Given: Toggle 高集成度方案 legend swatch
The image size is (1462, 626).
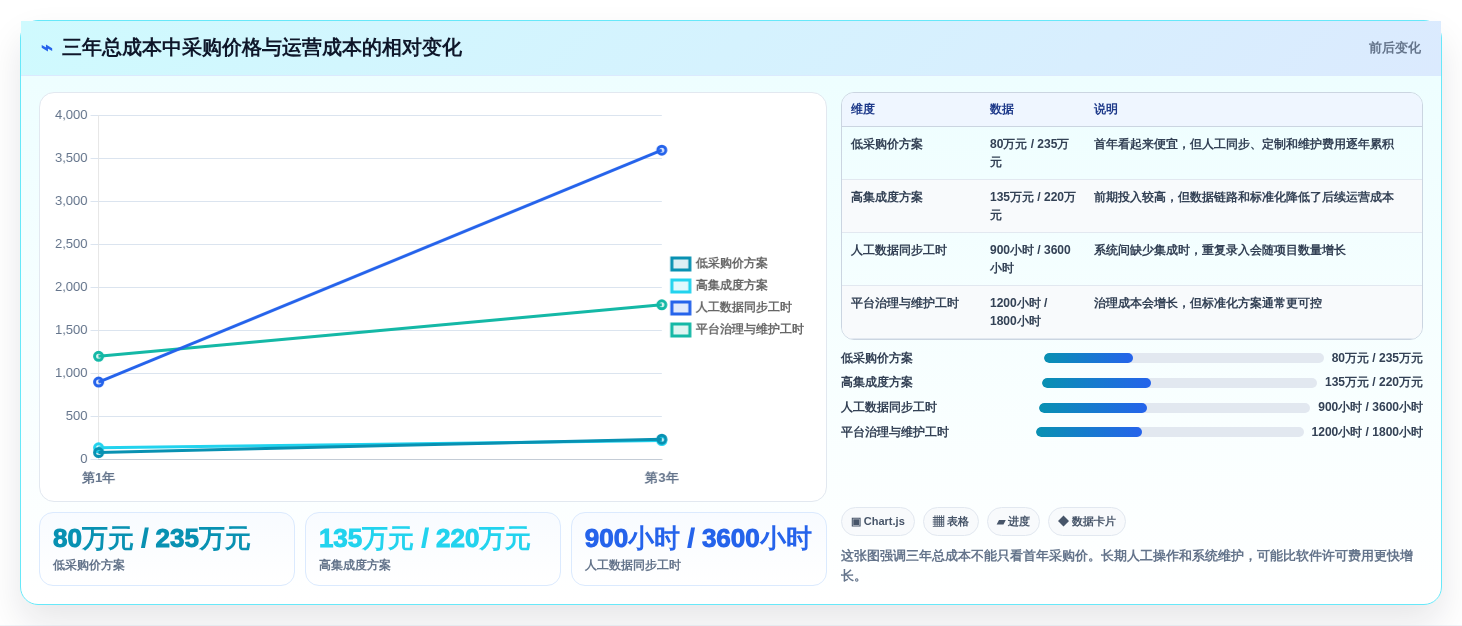Looking at the screenshot, I should pos(681,286).
